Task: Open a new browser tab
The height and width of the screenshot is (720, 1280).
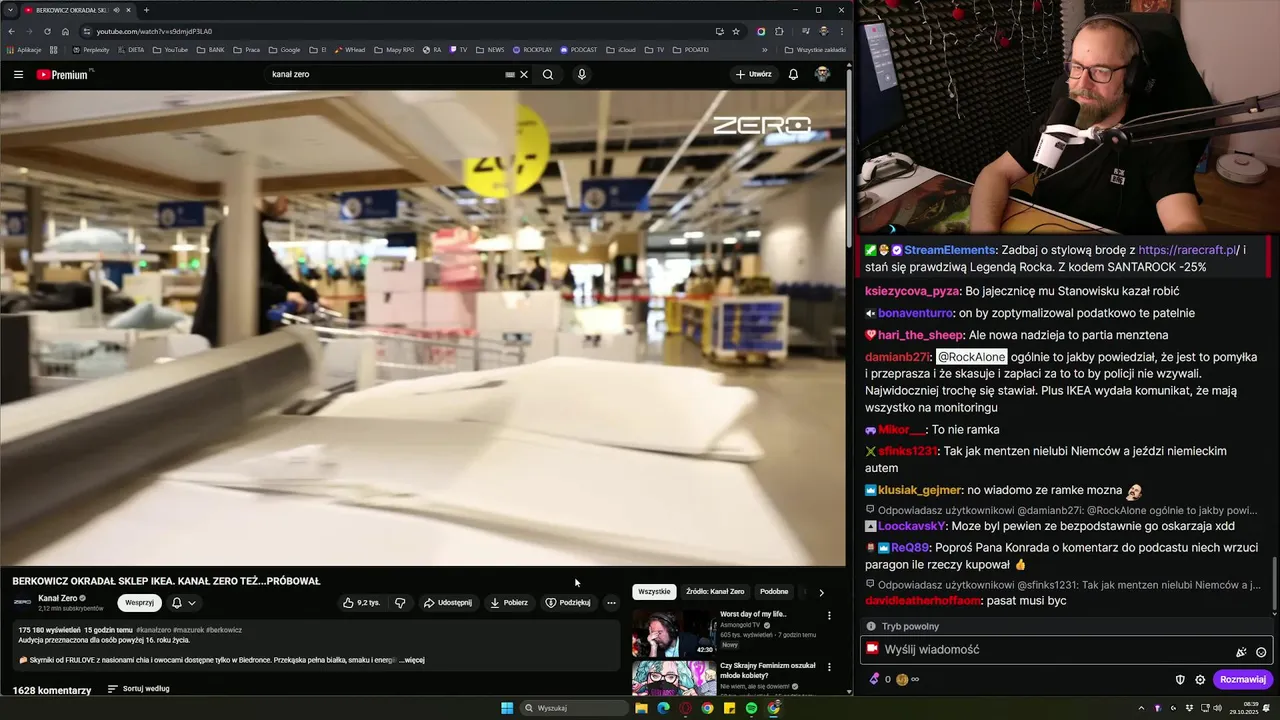Action: click(146, 10)
